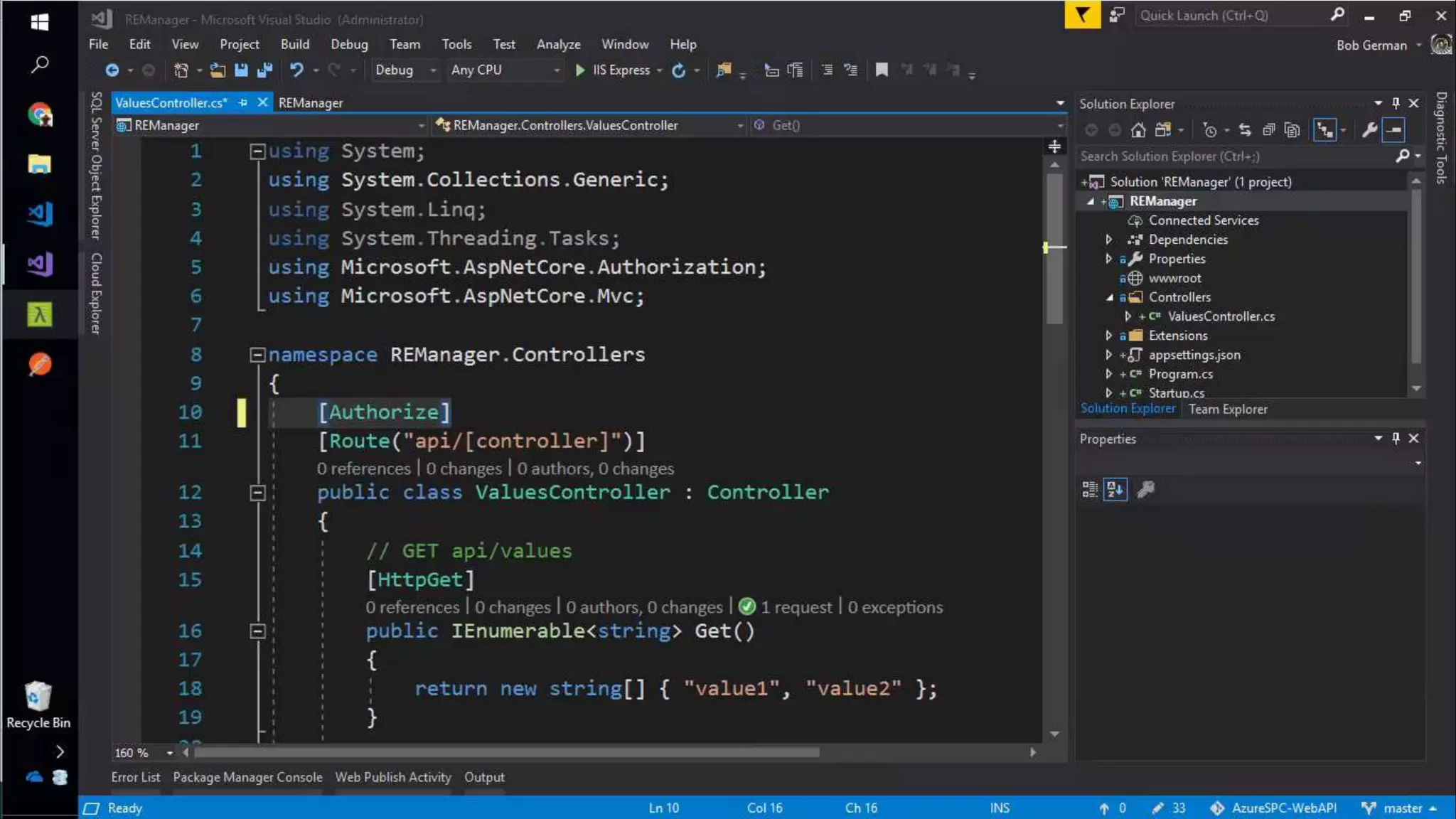Toggle pin on ValuesController.cs tab
1456x819 pixels.
(243, 103)
